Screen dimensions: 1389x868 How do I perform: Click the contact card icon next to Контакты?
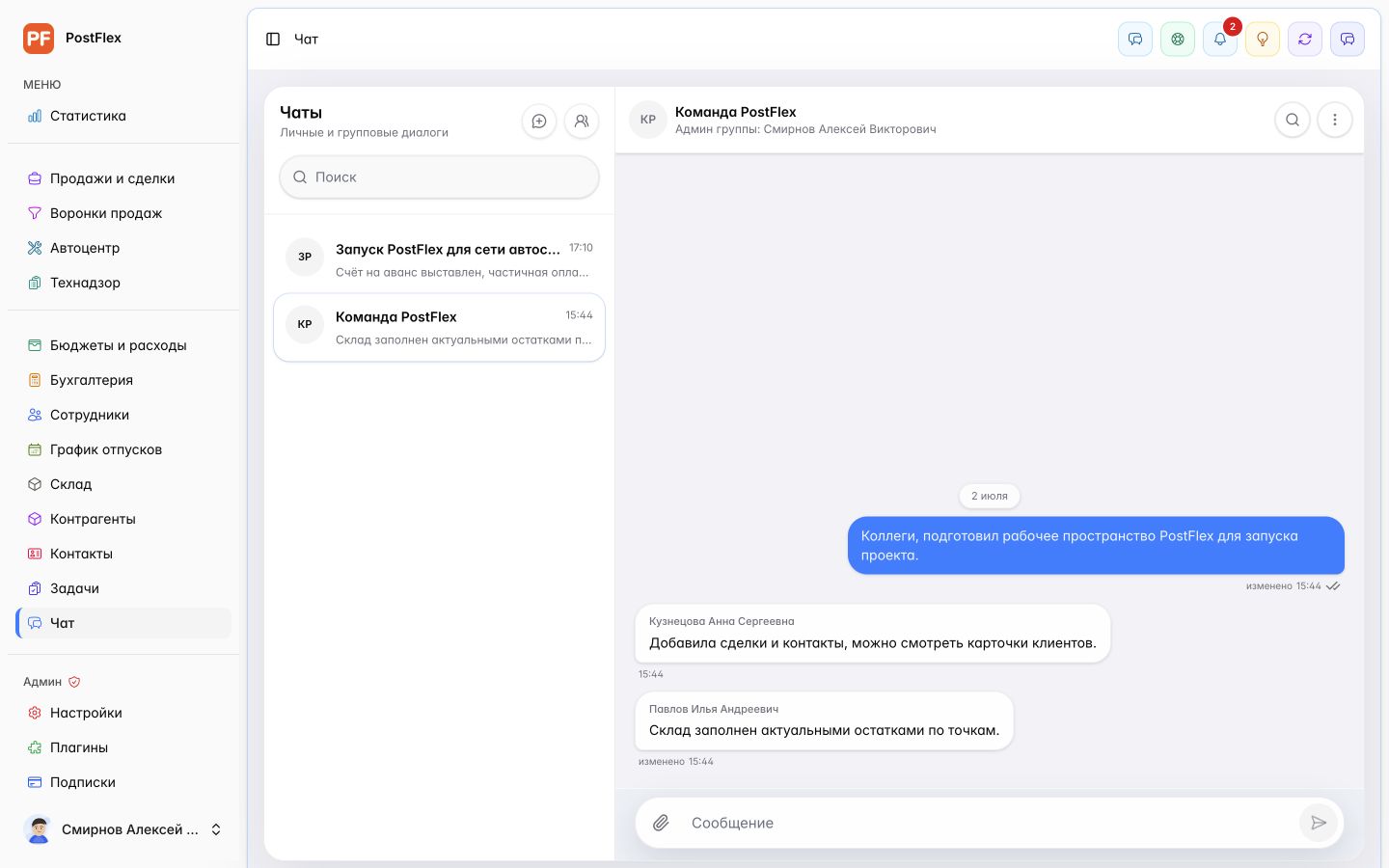(x=35, y=554)
